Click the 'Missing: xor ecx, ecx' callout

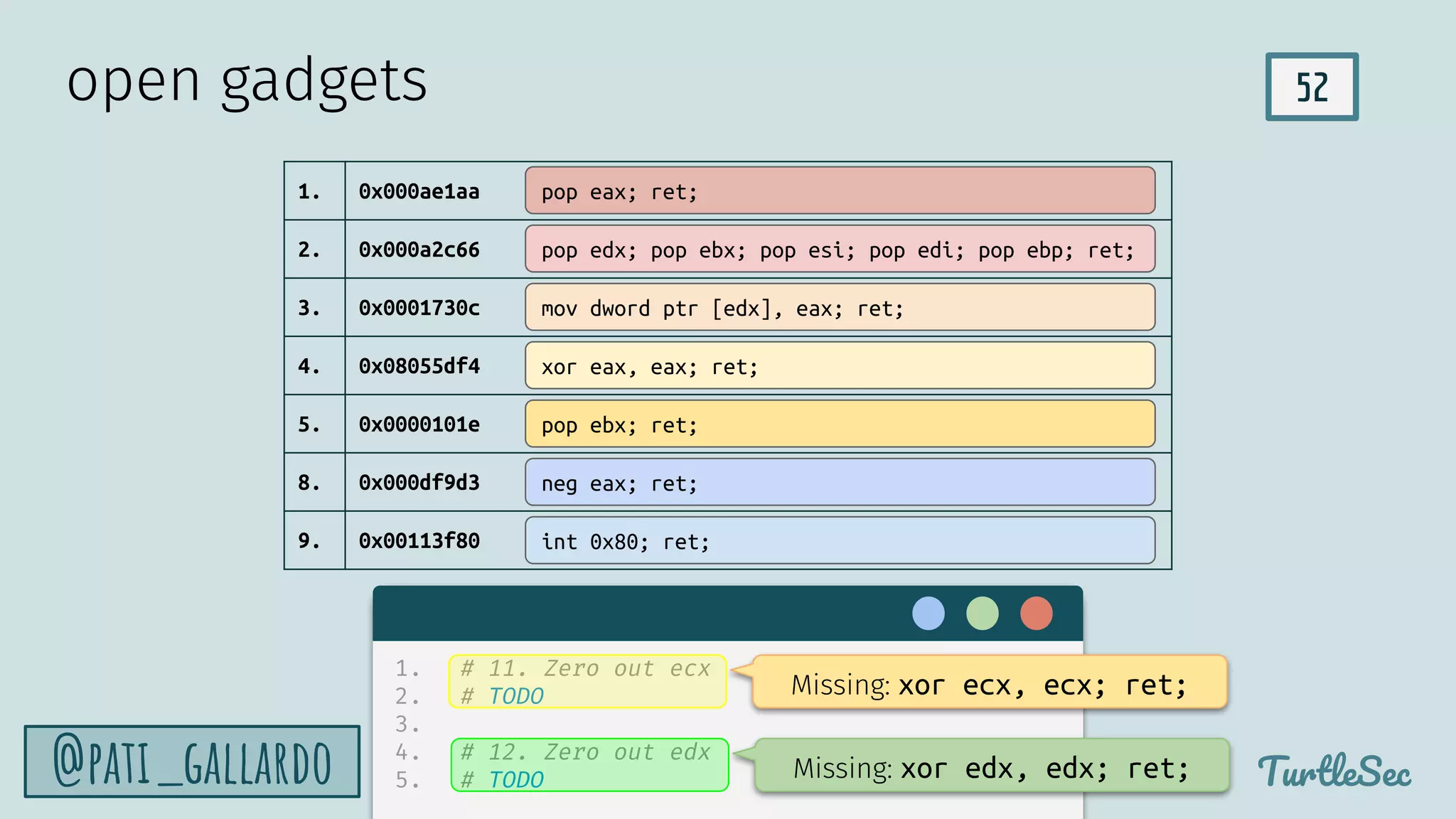(x=989, y=683)
